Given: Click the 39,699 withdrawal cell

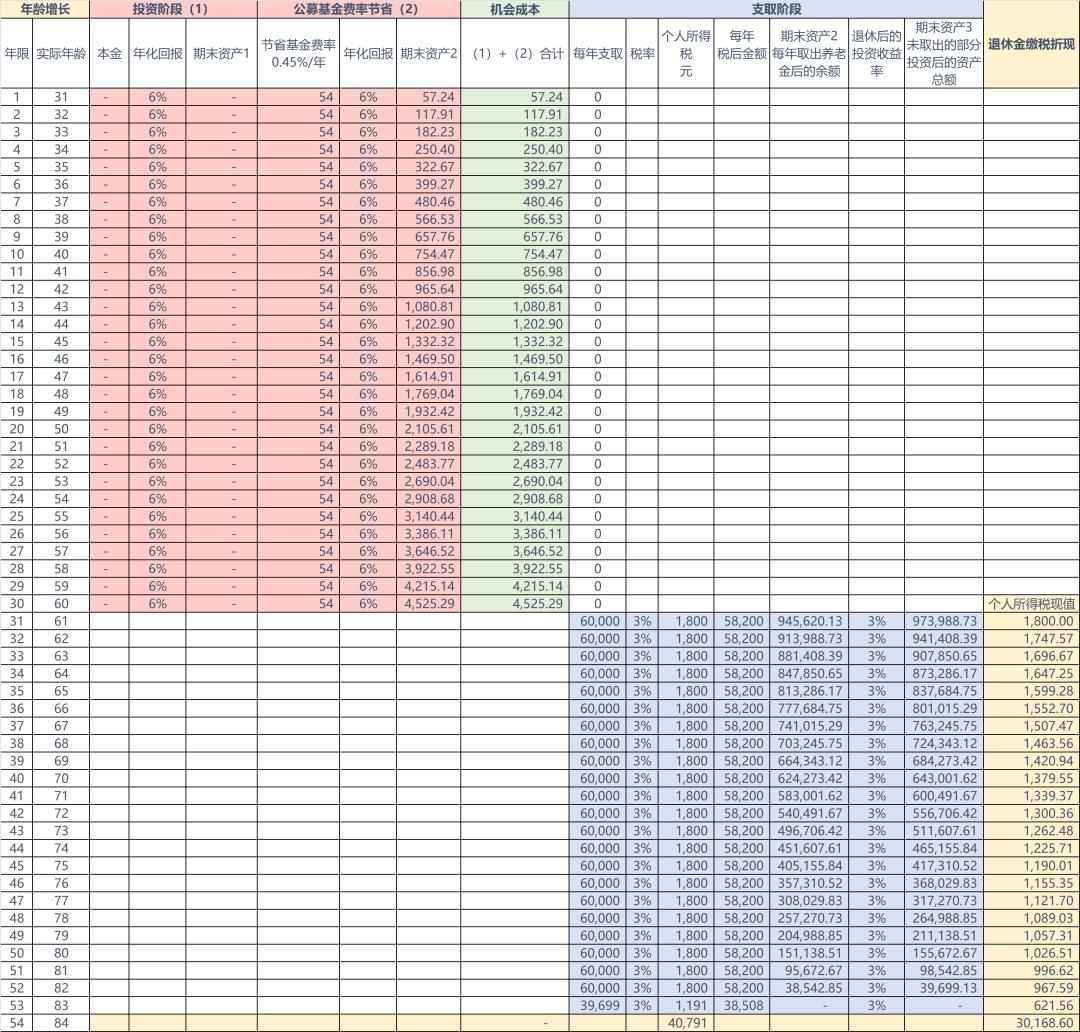Looking at the screenshot, I should 598,1006.
